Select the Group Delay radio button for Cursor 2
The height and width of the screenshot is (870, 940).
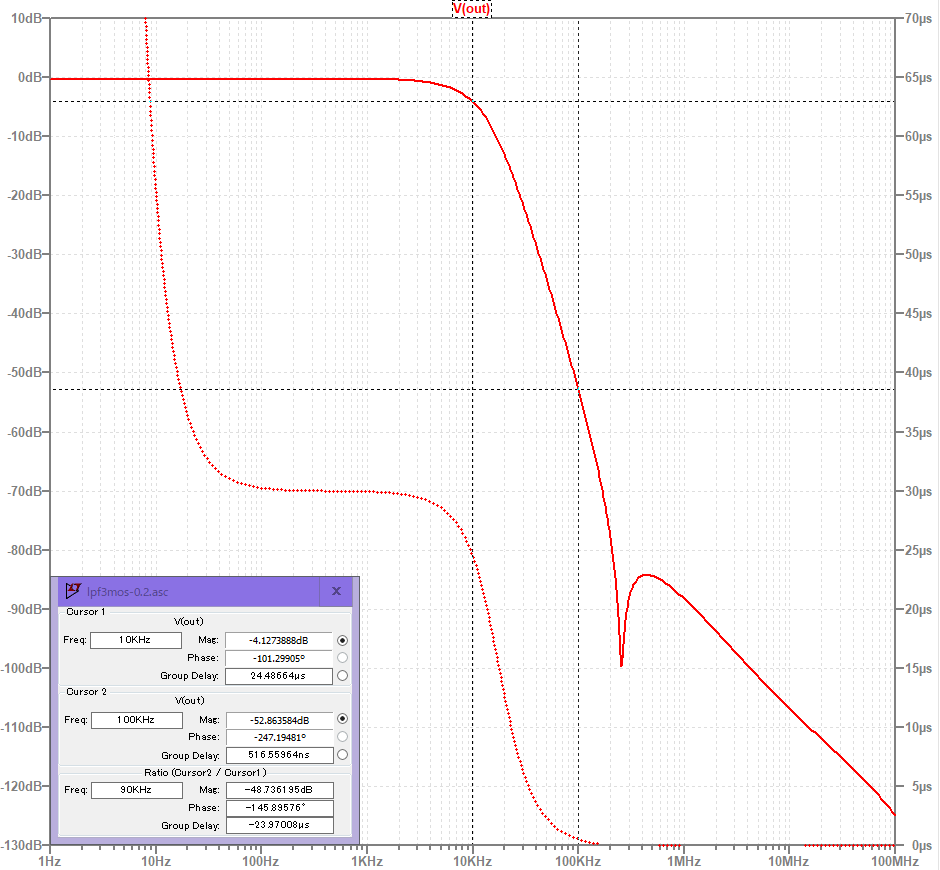tap(341, 755)
